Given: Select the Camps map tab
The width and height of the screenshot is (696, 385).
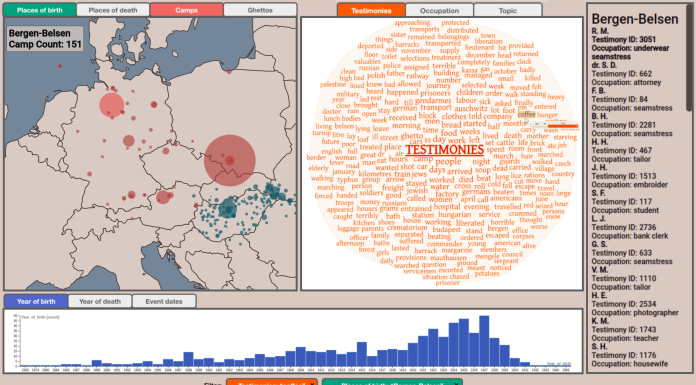Looking at the screenshot, I should tap(186, 10).
